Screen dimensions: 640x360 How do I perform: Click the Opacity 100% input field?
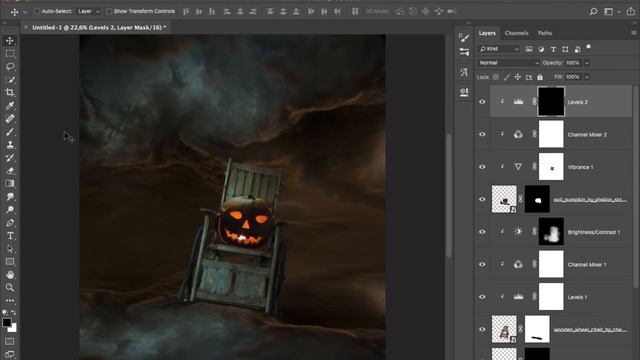(x=573, y=63)
